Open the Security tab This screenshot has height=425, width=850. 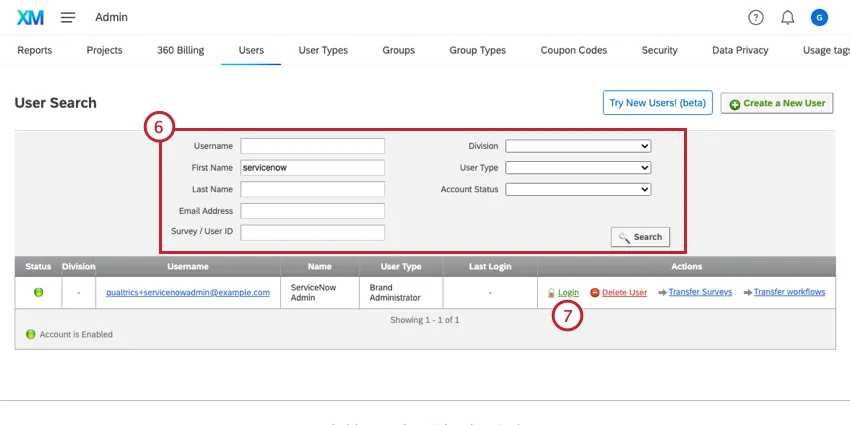point(659,50)
